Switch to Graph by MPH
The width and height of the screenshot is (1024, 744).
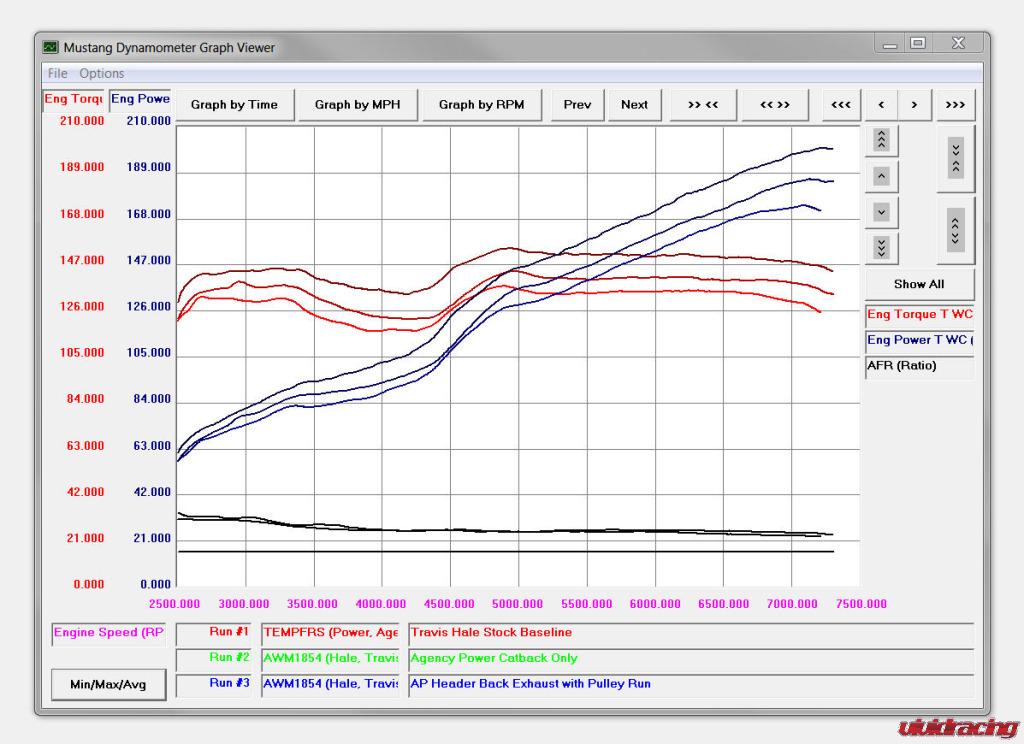[x=358, y=105]
